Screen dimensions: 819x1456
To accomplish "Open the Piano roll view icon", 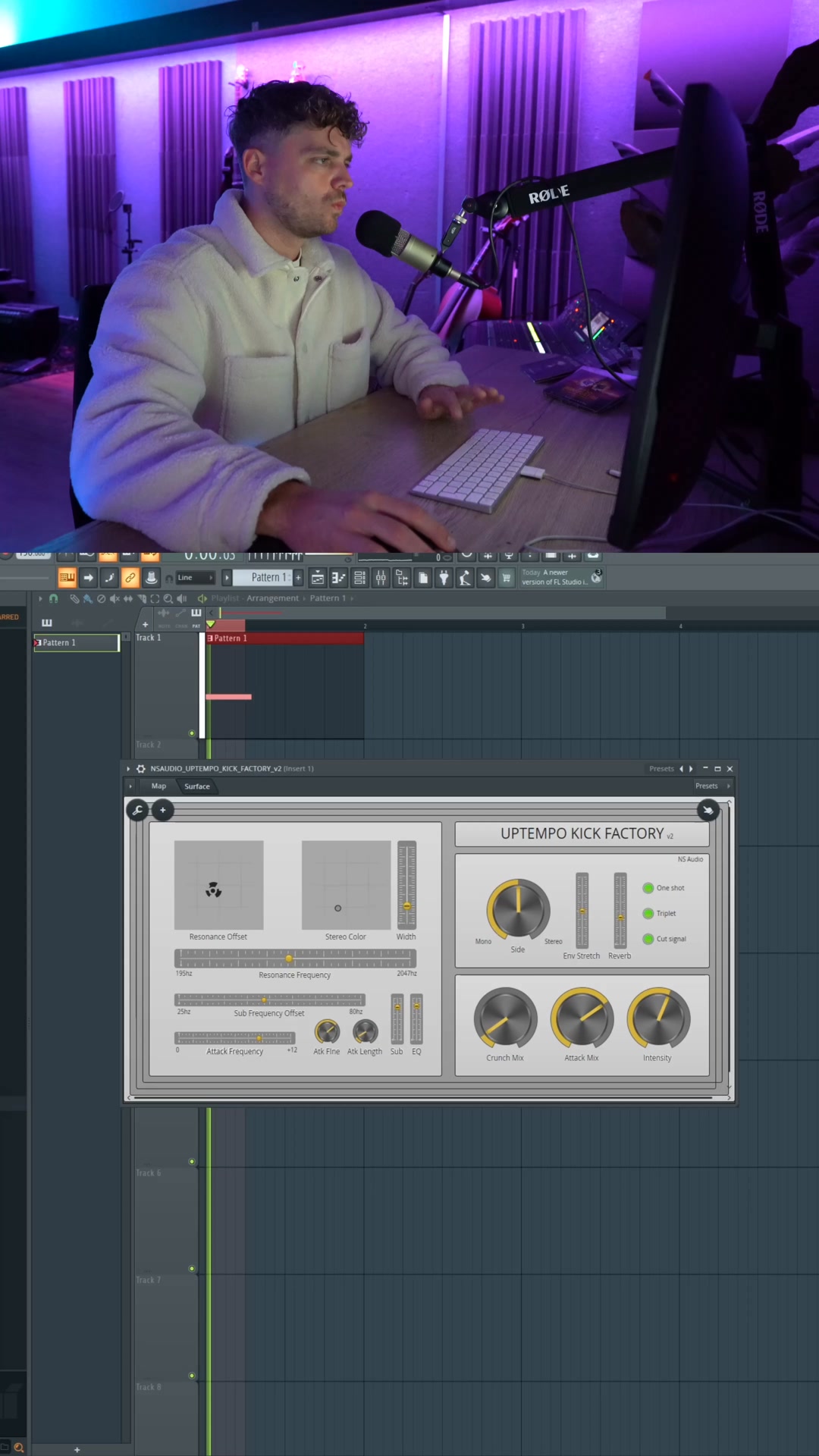I will coord(339,578).
